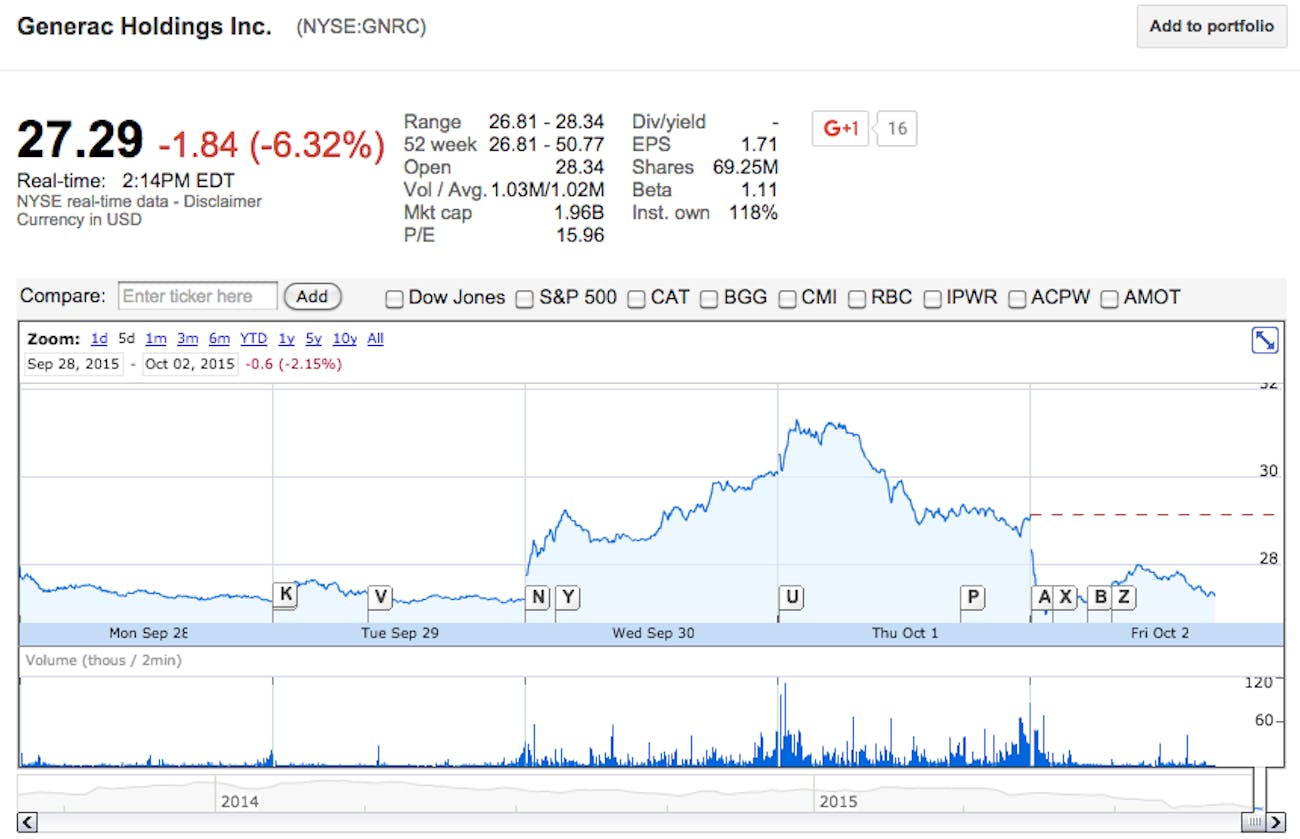Edit start date Sep 28, 2015 field
Viewport: 1300px width, 839px height.
point(74,364)
